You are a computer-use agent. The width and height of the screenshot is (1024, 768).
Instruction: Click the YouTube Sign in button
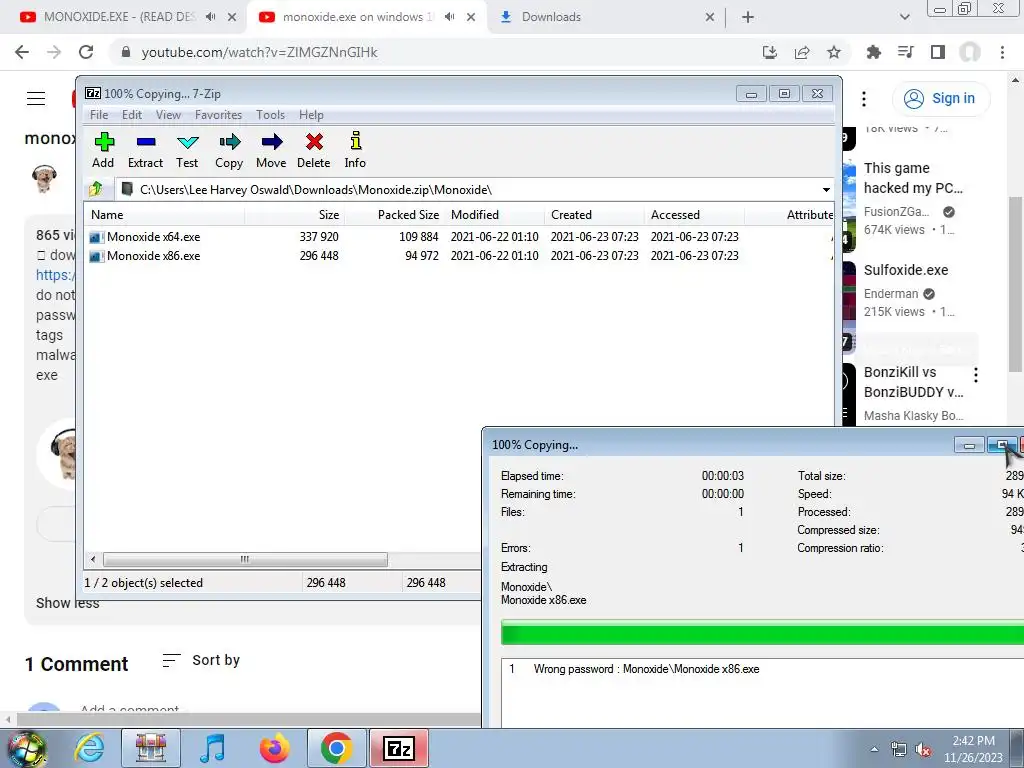pyautogui.click(x=940, y=99)
